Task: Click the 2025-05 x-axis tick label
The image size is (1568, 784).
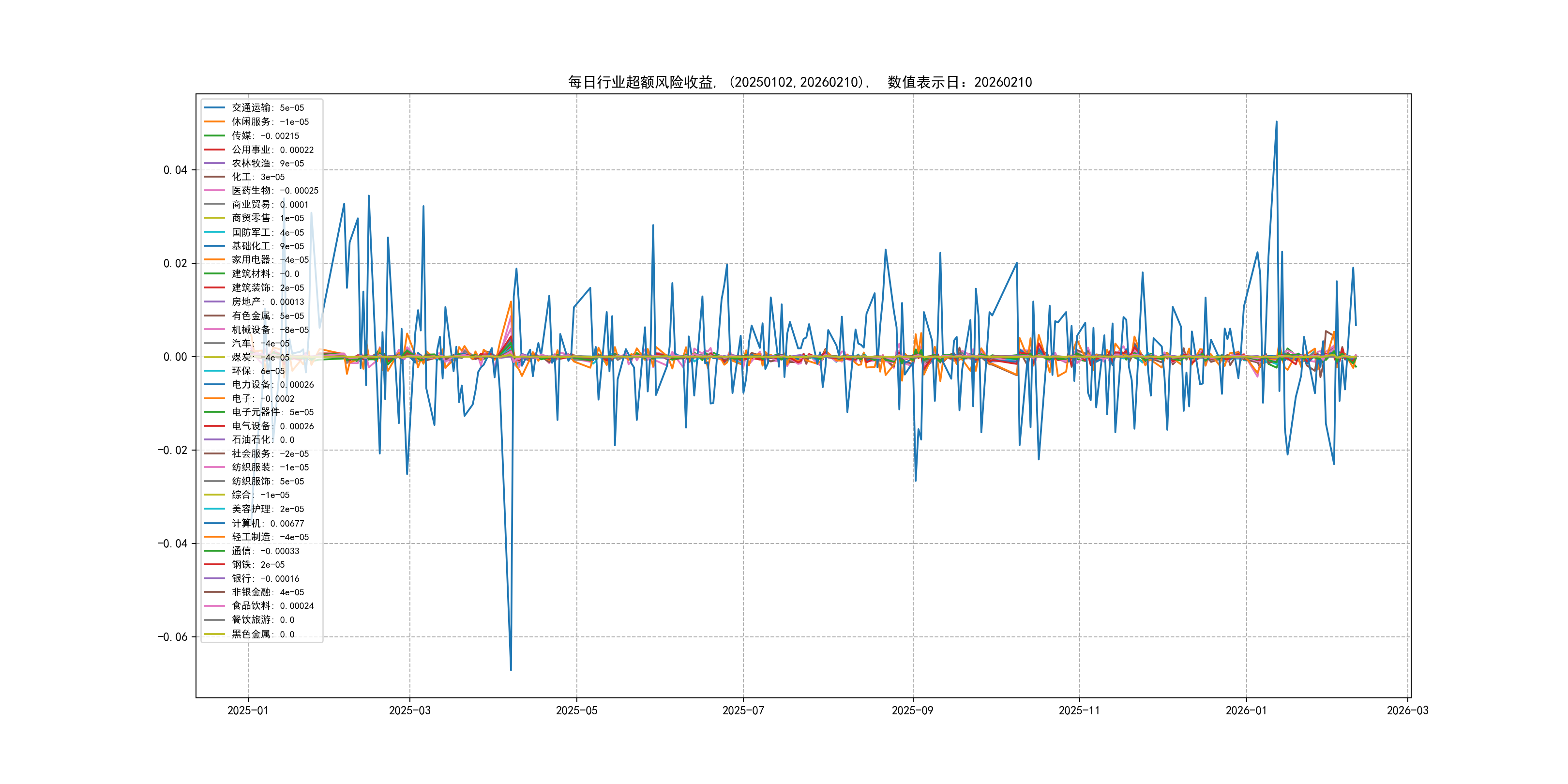Action: (576, 710)
